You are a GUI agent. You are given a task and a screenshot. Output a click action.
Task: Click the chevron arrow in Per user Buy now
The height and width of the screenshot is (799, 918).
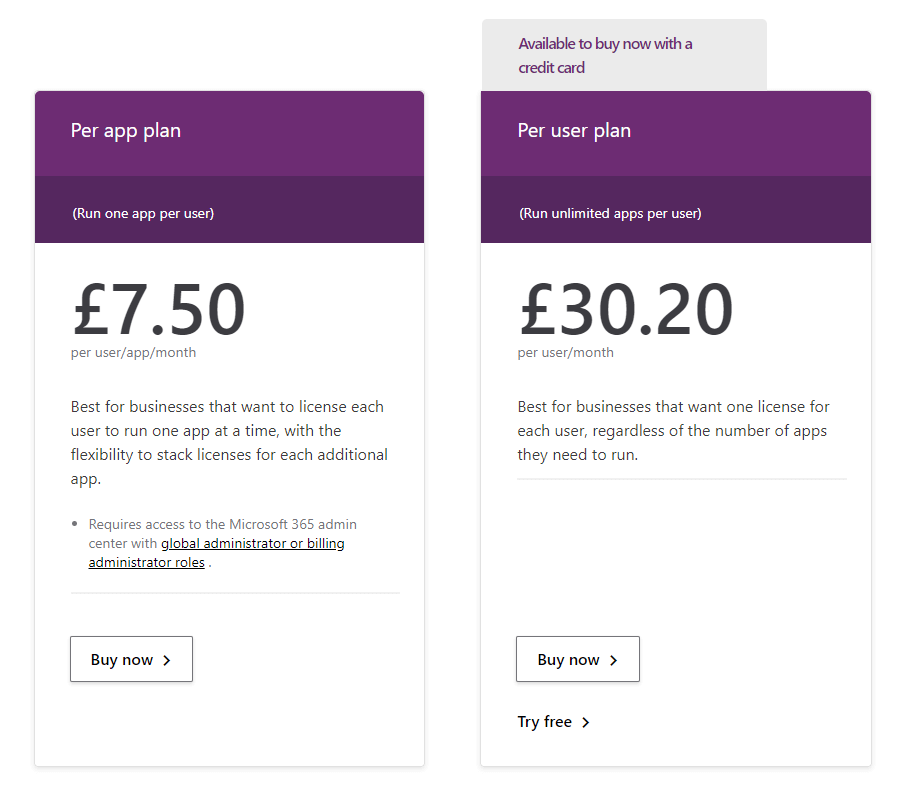pos(613,660)
